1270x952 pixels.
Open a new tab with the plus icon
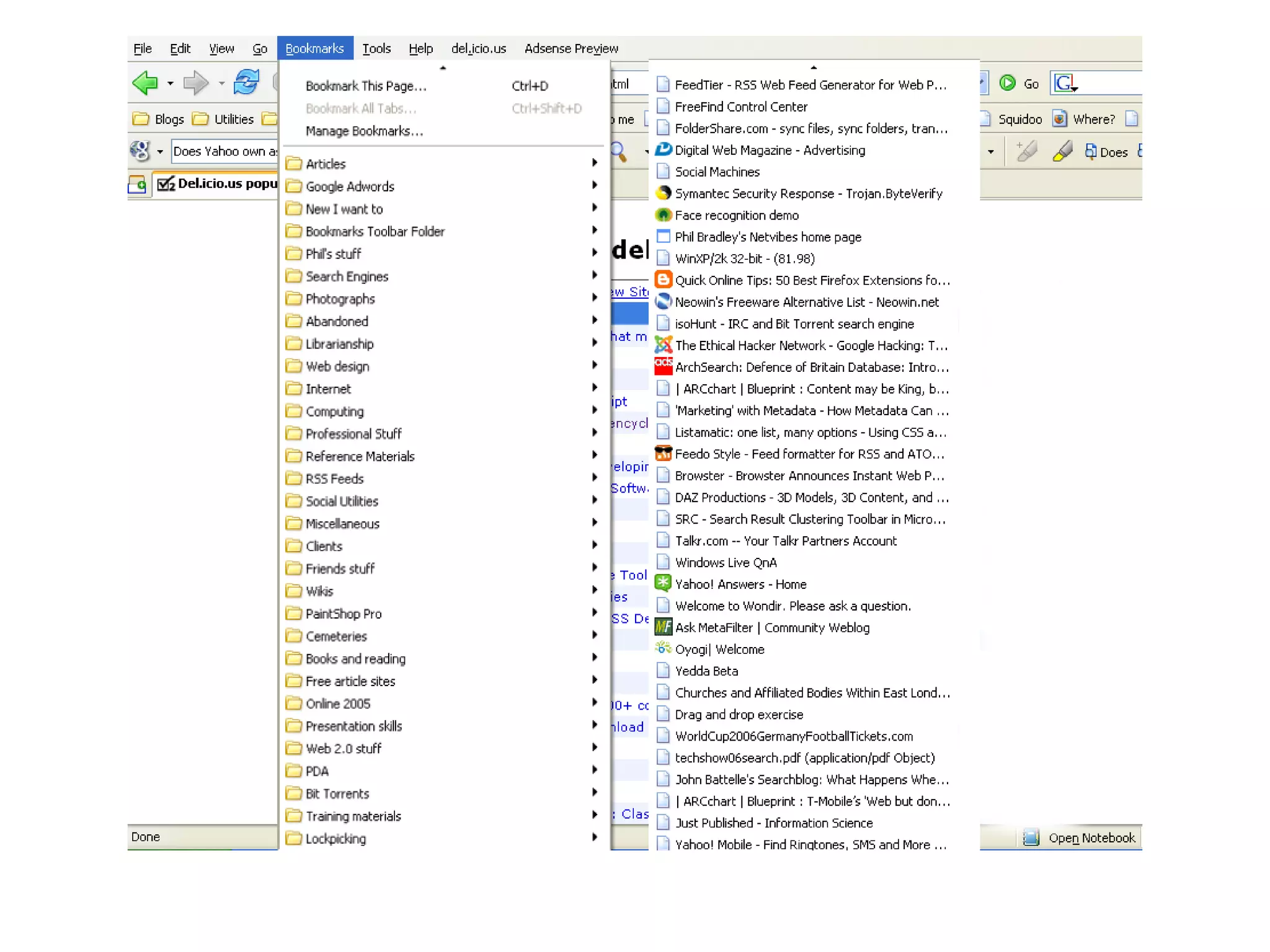point(138,184)
